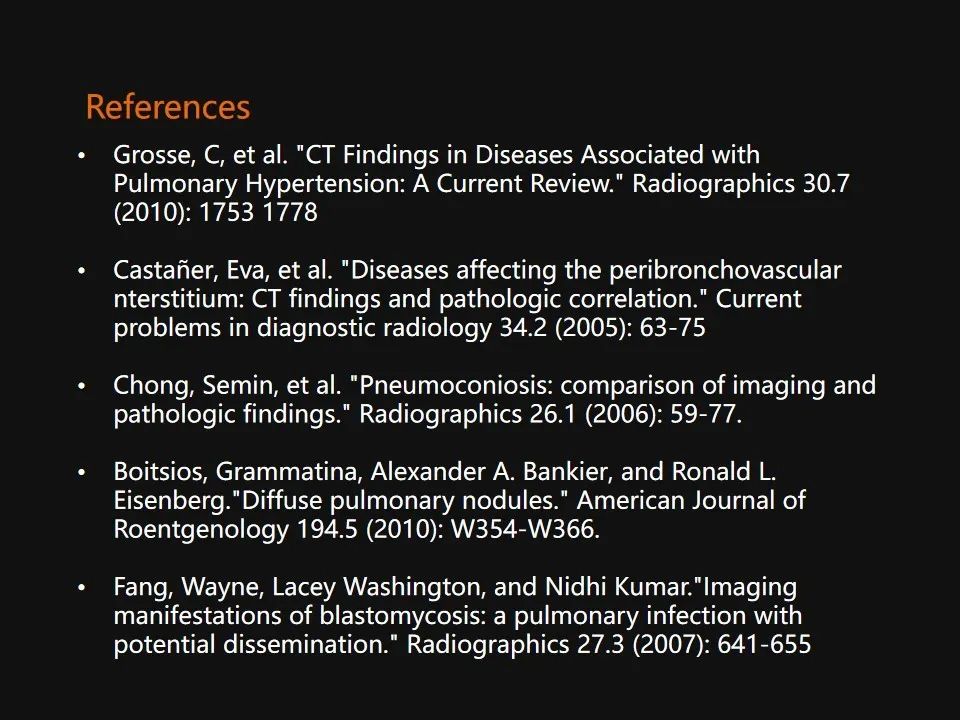The image size is (960, 720).
Task: Click the bullet before Boitsios reference
Action: coord(82,472)
